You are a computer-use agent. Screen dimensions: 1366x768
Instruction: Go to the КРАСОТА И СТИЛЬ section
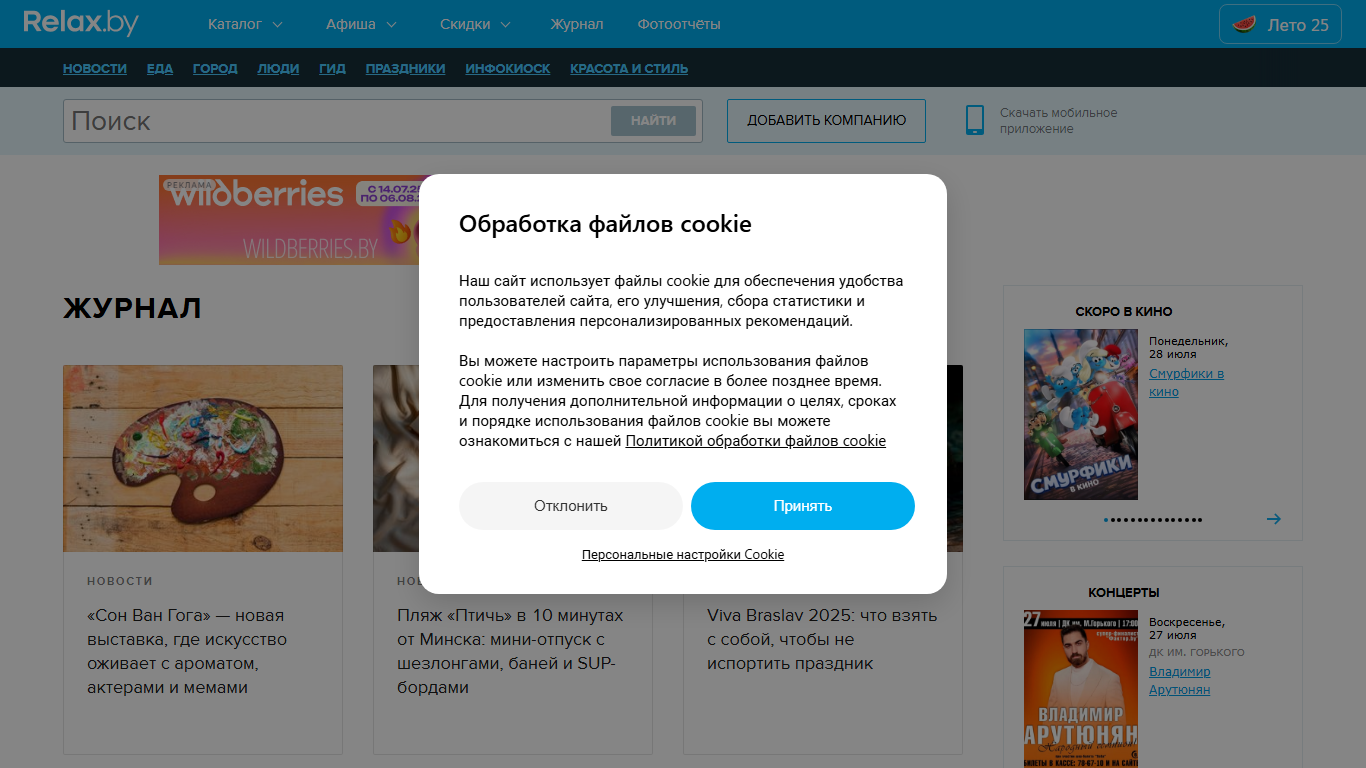click(629, 69)
